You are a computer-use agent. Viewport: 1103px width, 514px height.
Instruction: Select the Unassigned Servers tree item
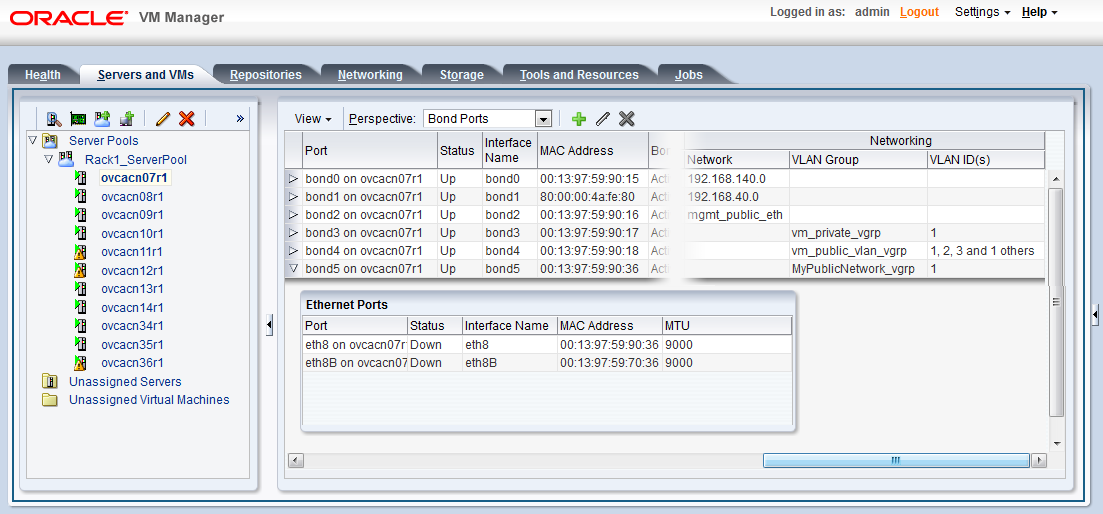click(125, 381)
